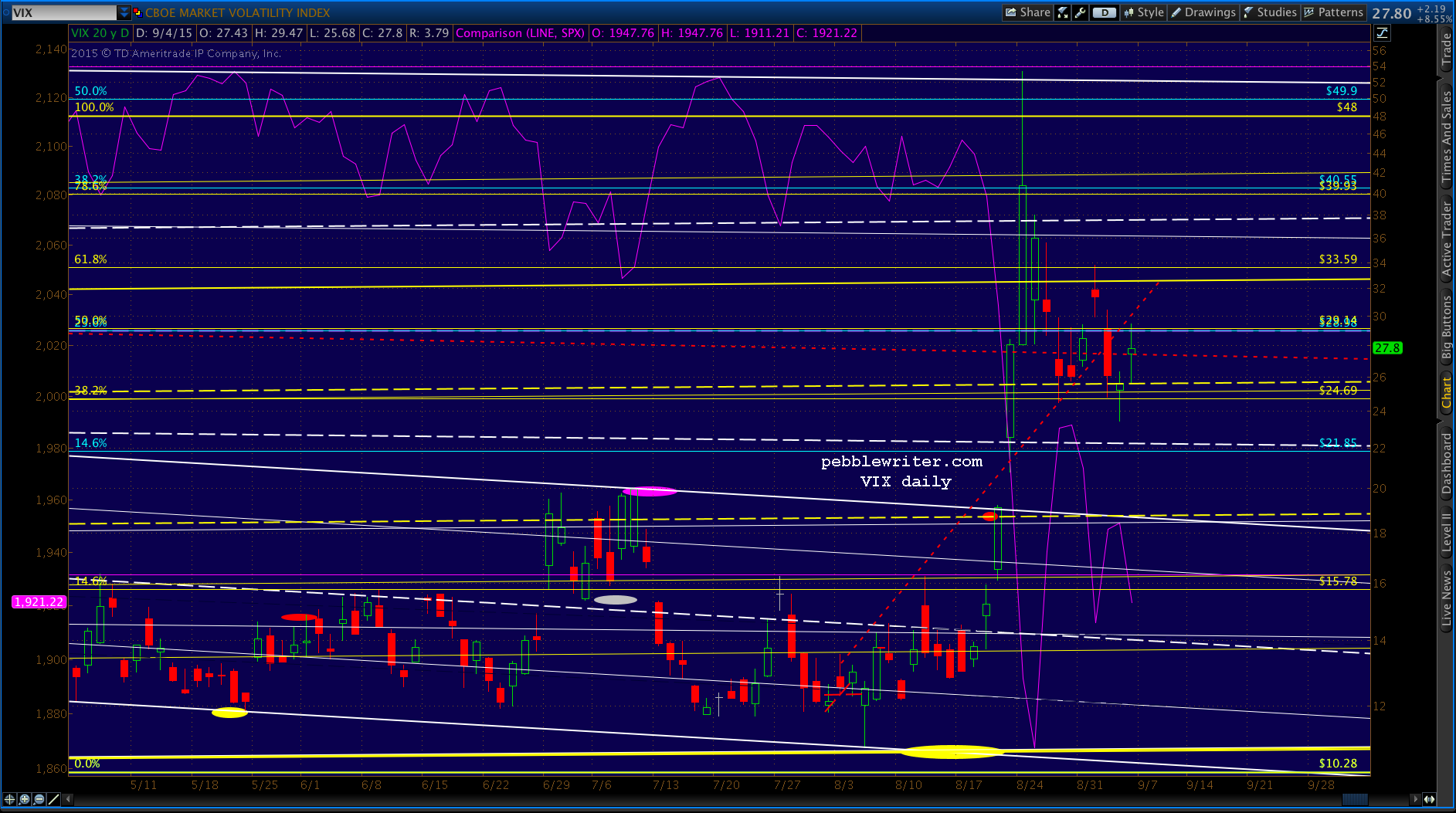Viewport: 1456px width, 813px height.
Task: Click the curve icon above price axis
Action: (x=1382, y=32)
